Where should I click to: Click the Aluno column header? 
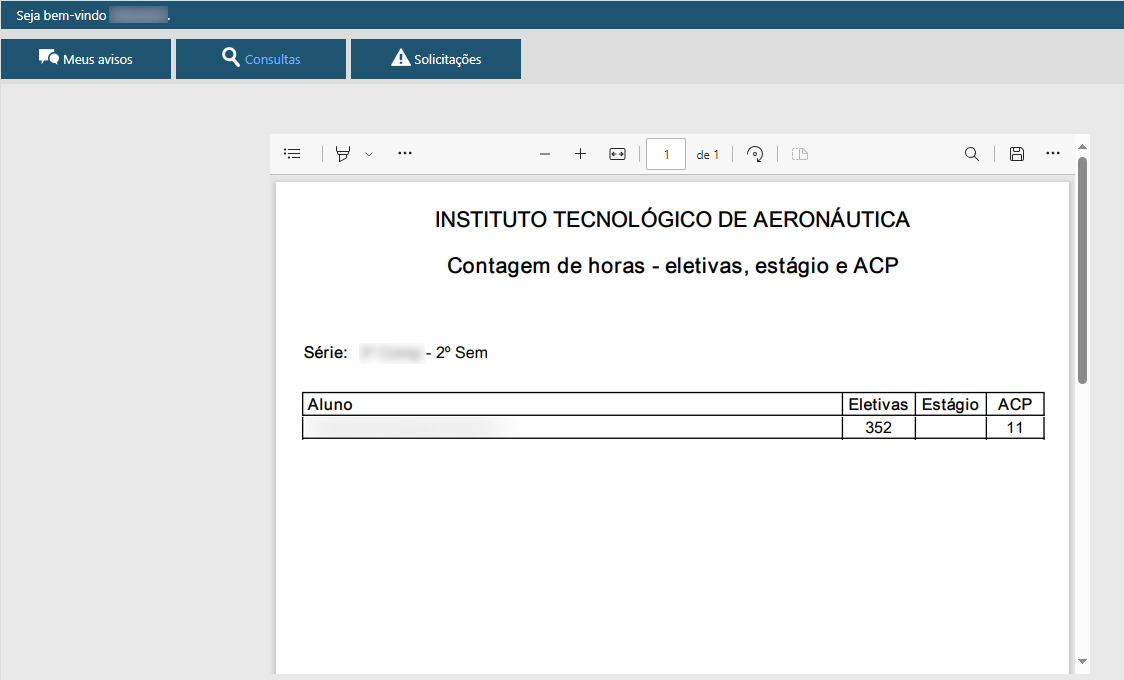pos(572,404)
